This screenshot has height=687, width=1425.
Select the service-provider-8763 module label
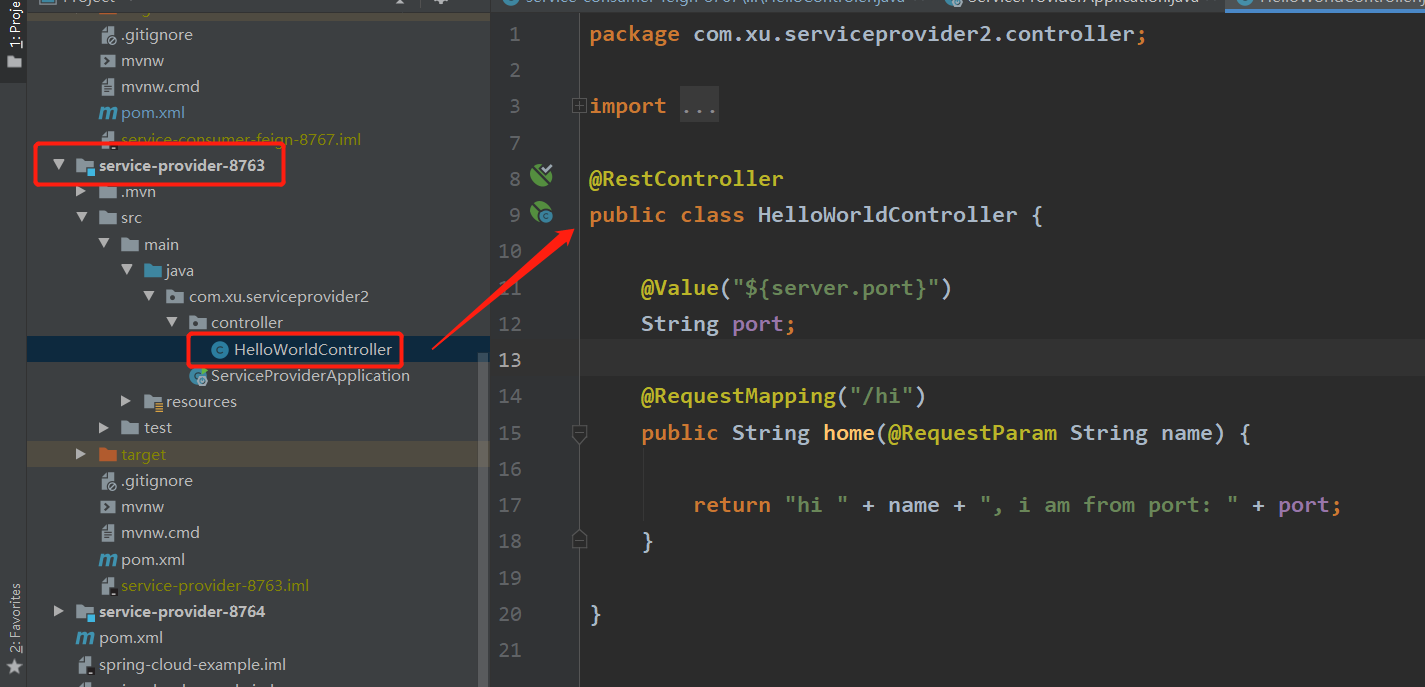[182, 165]
